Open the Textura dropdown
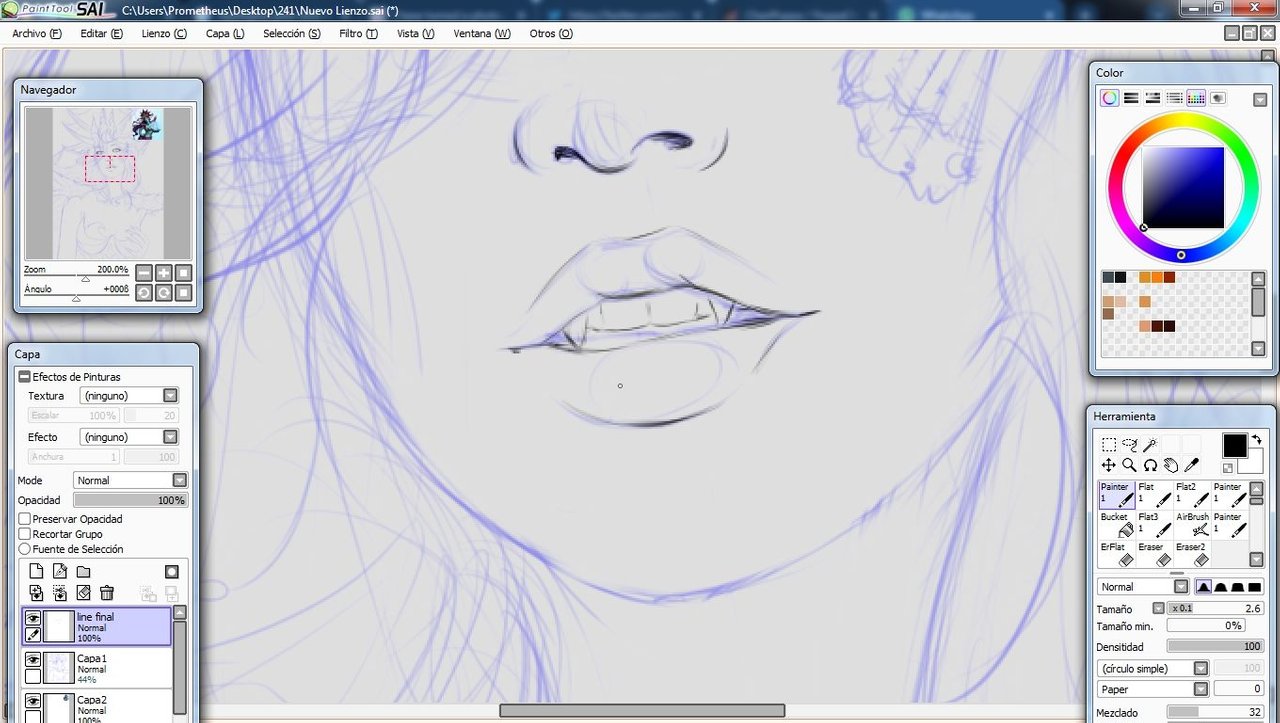The image size is (1280, 723). click(129, 396)
